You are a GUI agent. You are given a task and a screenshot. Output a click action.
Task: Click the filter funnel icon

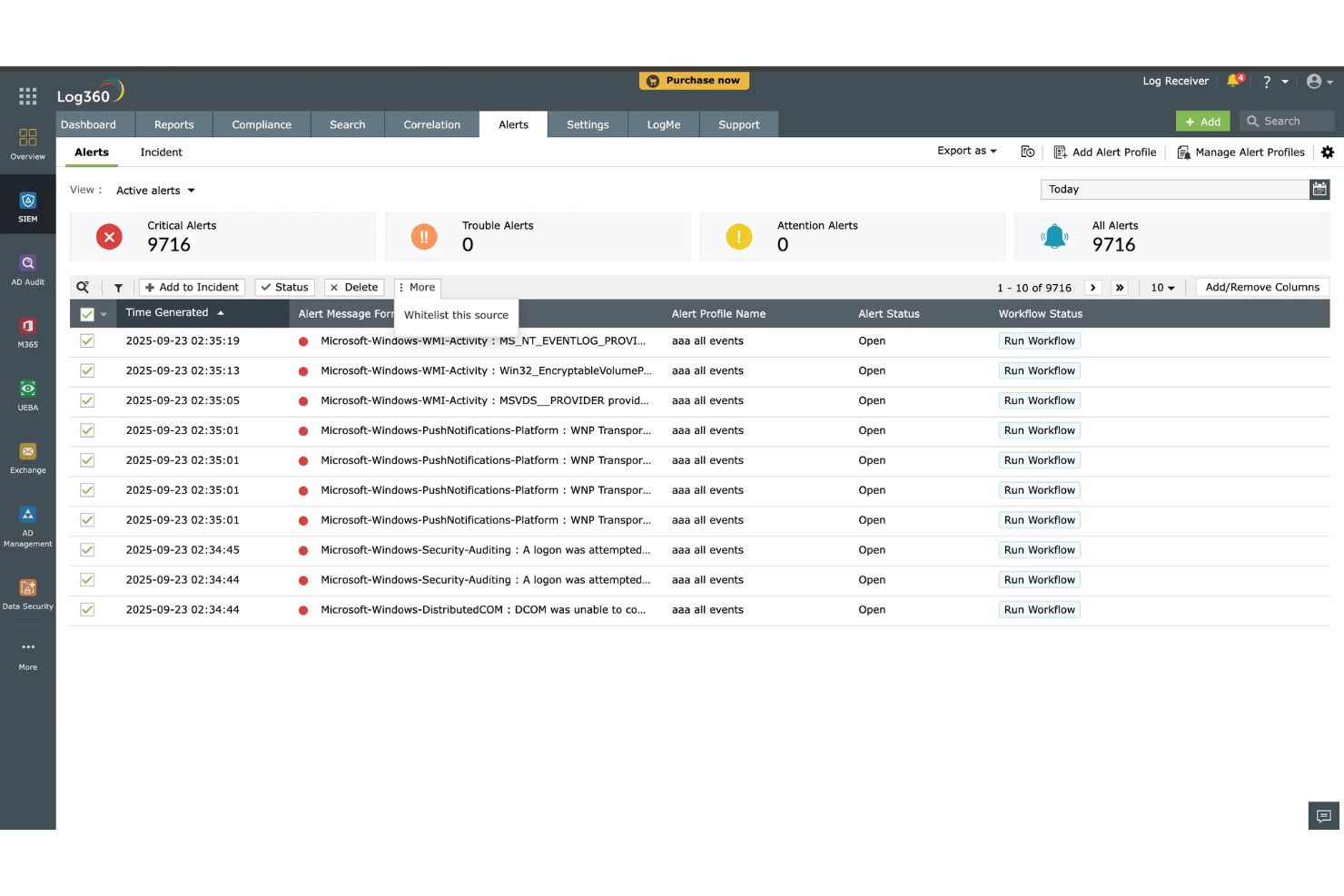tap(118, 288)
